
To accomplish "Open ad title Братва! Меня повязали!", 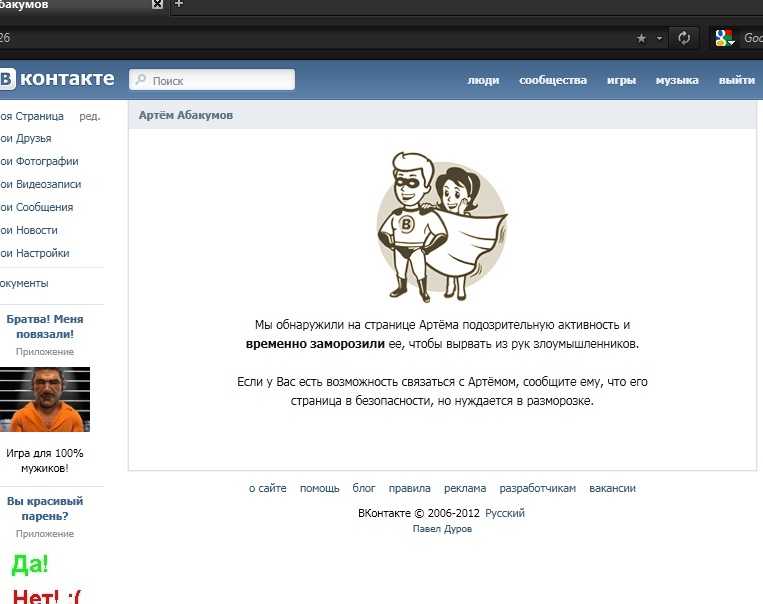I will click(45, 327).
